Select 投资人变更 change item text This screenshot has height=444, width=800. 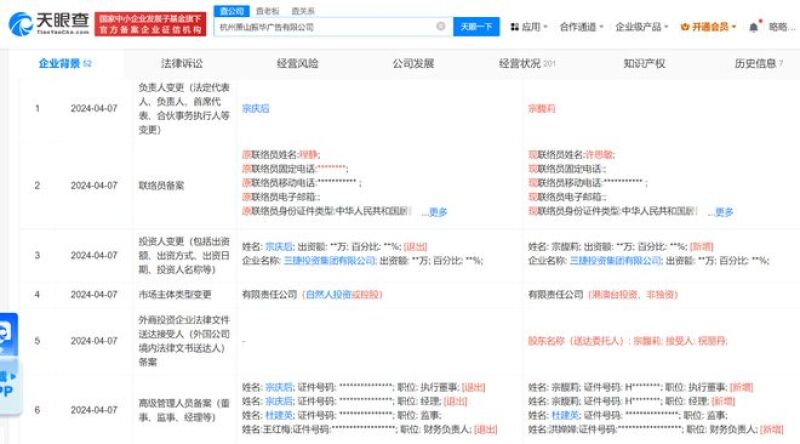click(x=184, y=255)
